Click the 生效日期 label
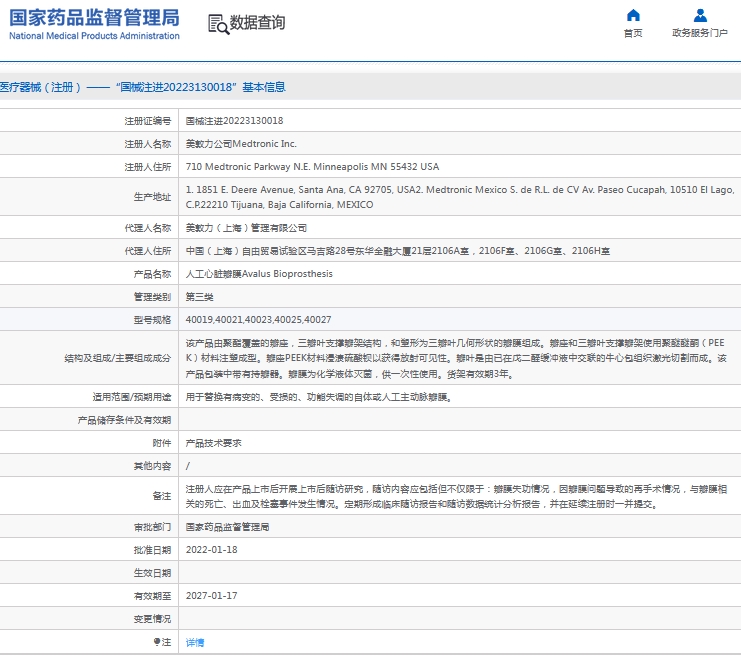This screenshot has width=741, height=656. (152, 573)
